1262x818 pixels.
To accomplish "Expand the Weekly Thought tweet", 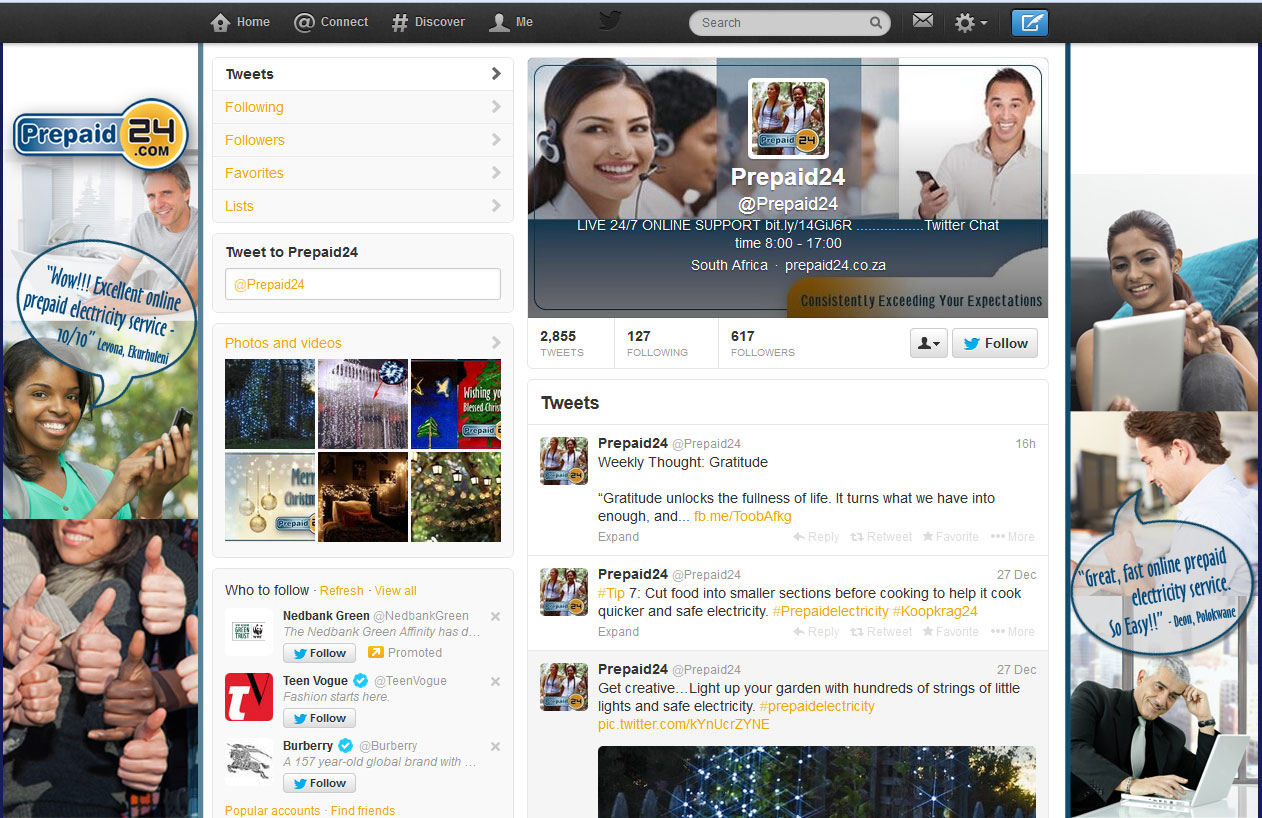I will tap(618, 537).
